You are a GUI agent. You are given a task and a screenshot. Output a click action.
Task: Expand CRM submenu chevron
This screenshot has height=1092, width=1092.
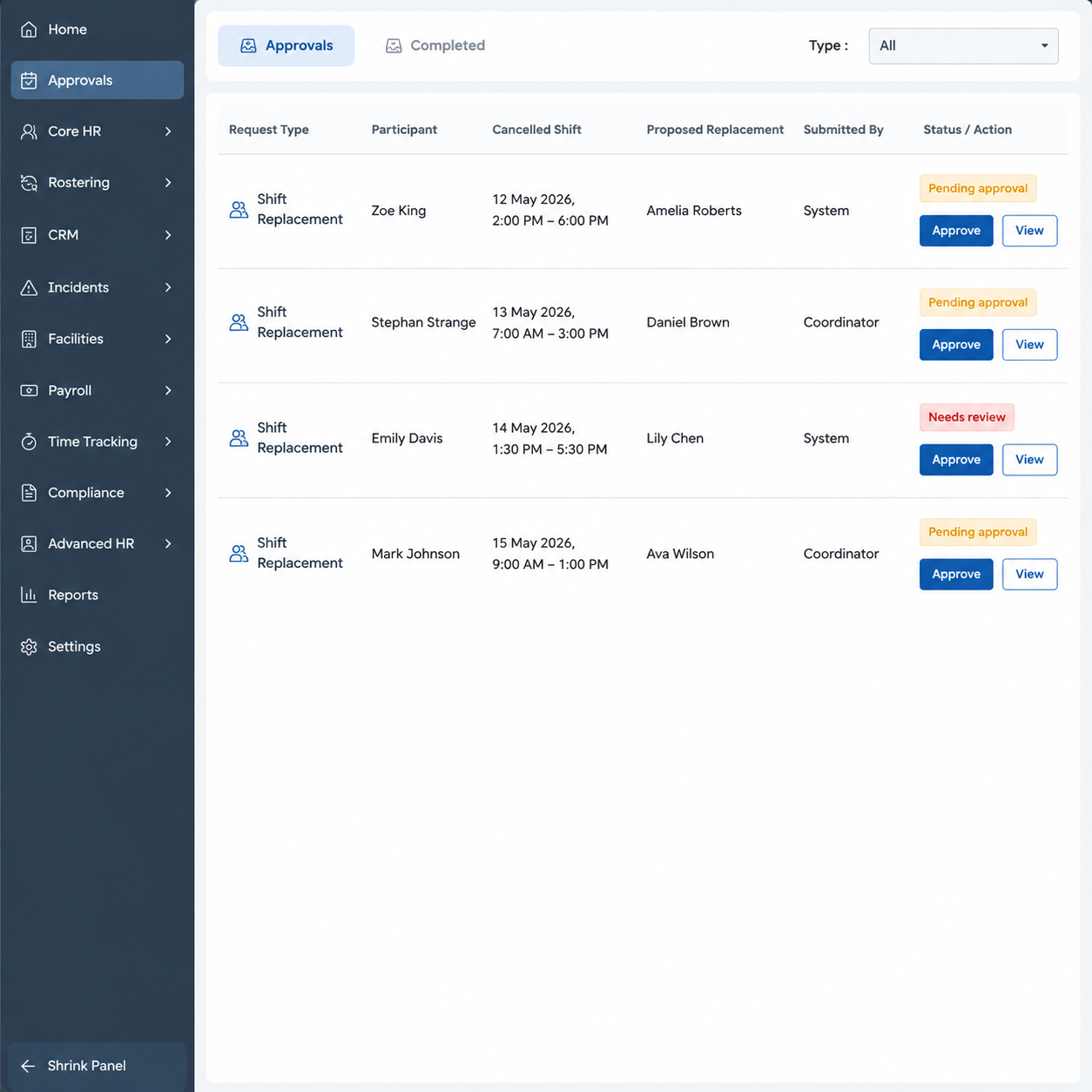tap(168, 235)
